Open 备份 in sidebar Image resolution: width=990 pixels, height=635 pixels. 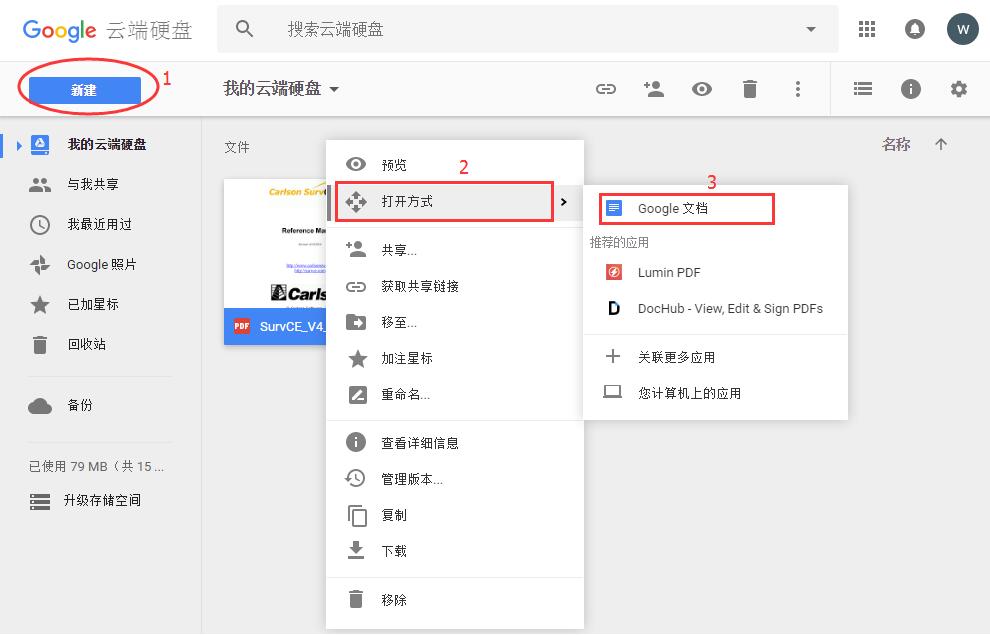pyautogui.click(x=80, y=405)
